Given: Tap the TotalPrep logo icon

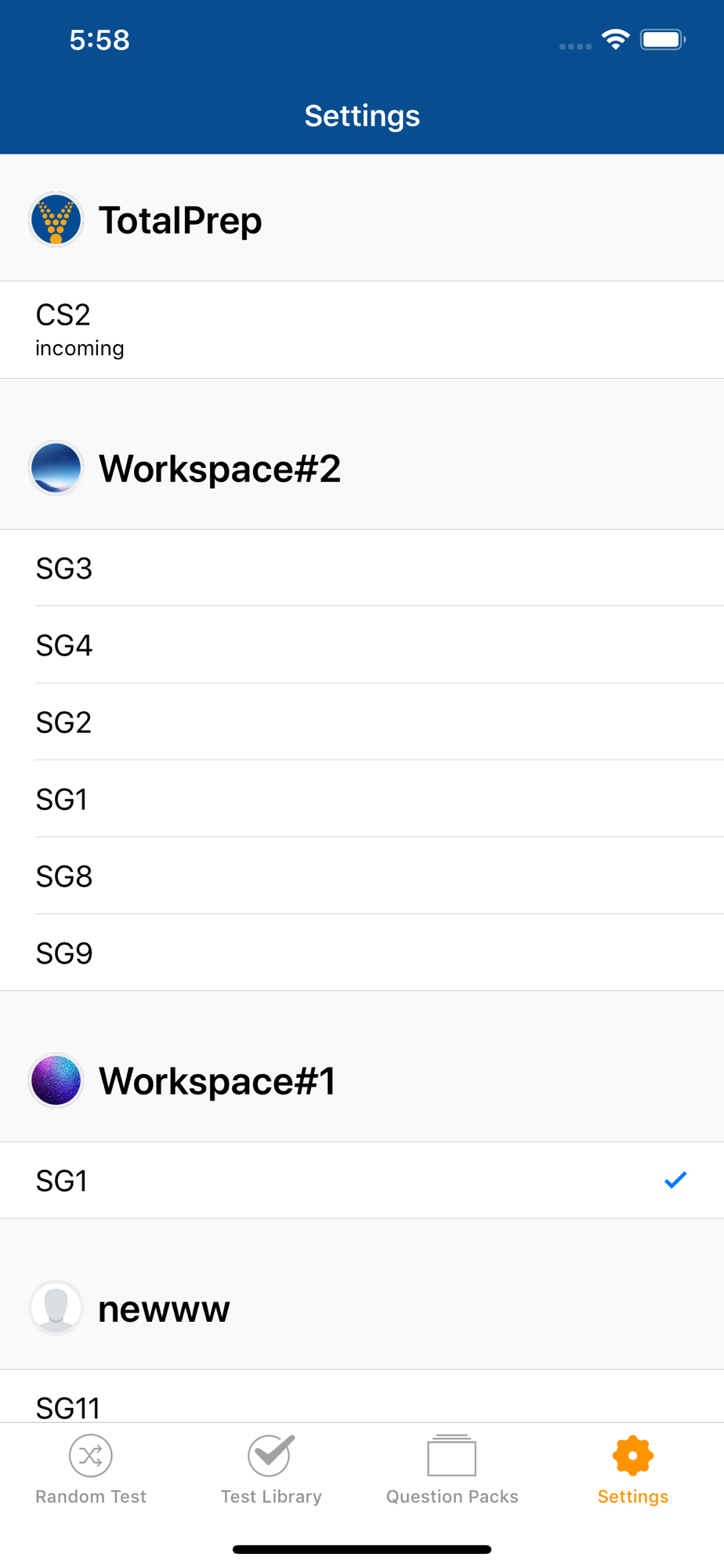Looking at the screenshot, I should [x=56, y=220].
